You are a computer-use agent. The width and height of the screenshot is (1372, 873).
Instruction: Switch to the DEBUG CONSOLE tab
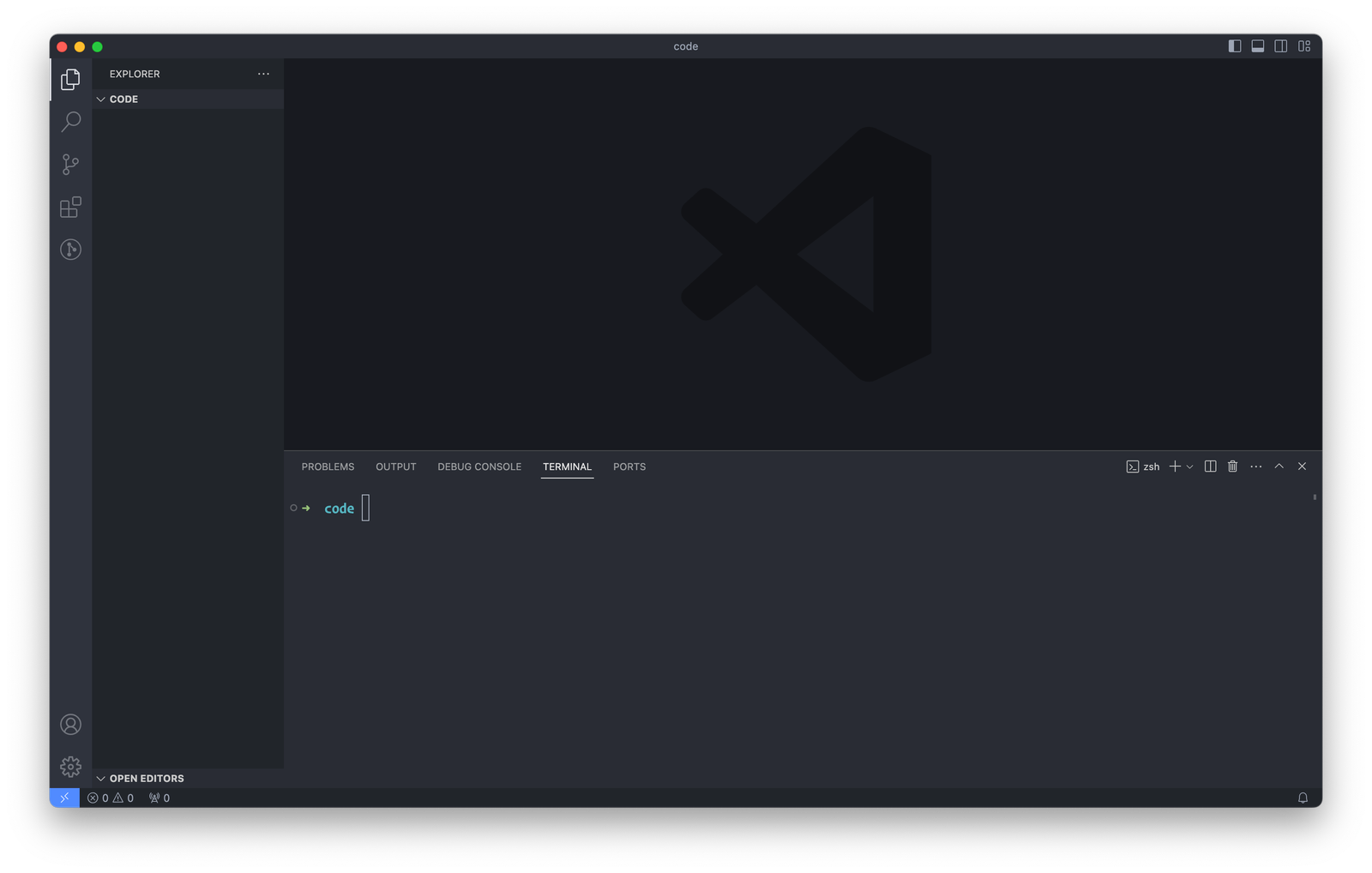point(478,467)
